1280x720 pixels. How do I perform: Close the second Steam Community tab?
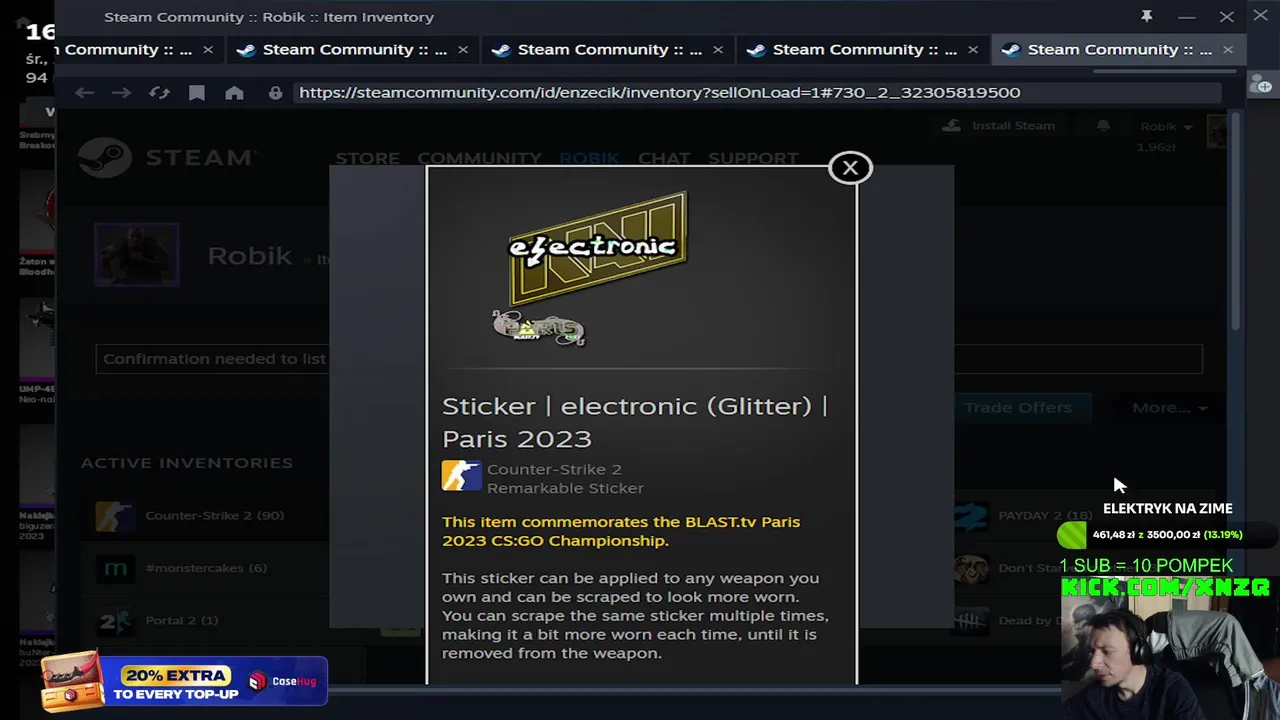pos(462,49)
